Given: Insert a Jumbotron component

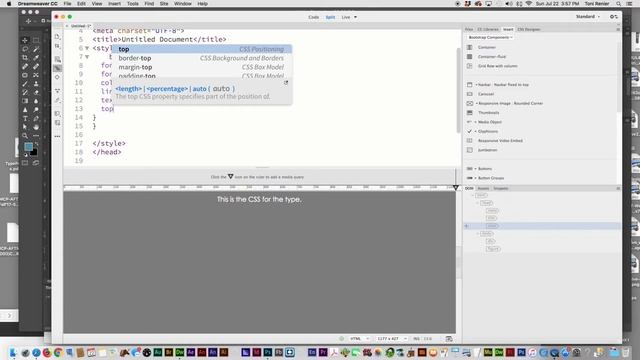Looking at the screenshot, I should 487,150.
